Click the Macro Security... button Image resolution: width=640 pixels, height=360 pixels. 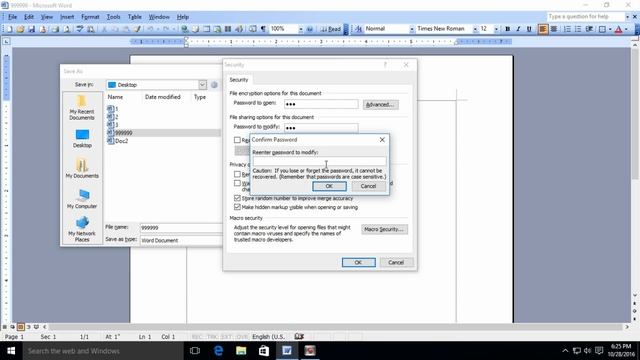384,229
